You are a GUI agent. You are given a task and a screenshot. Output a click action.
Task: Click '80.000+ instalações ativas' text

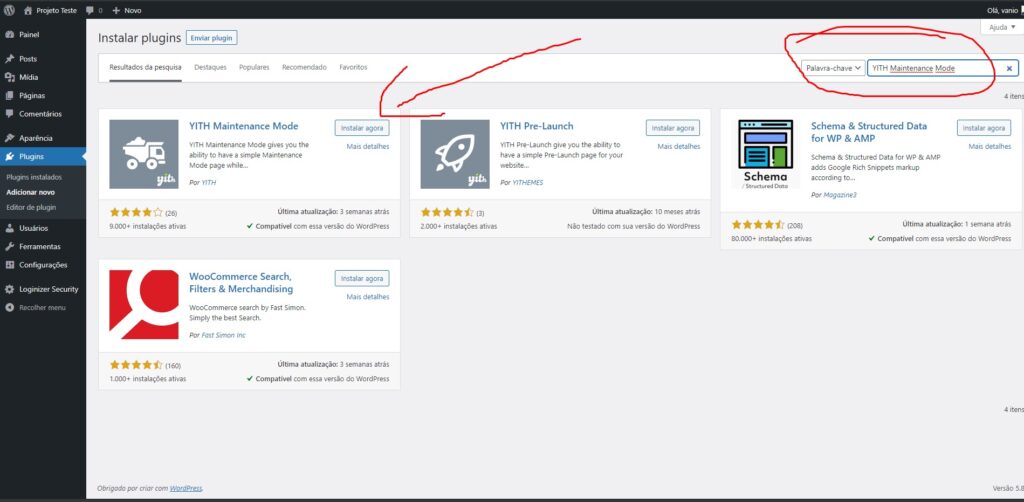[x=771, y=238]
